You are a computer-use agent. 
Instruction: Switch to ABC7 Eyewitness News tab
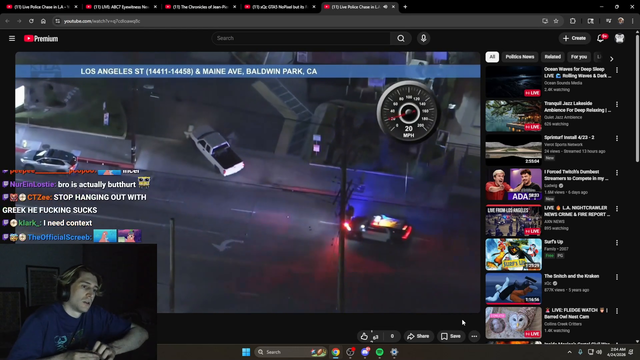coord(121,7)
